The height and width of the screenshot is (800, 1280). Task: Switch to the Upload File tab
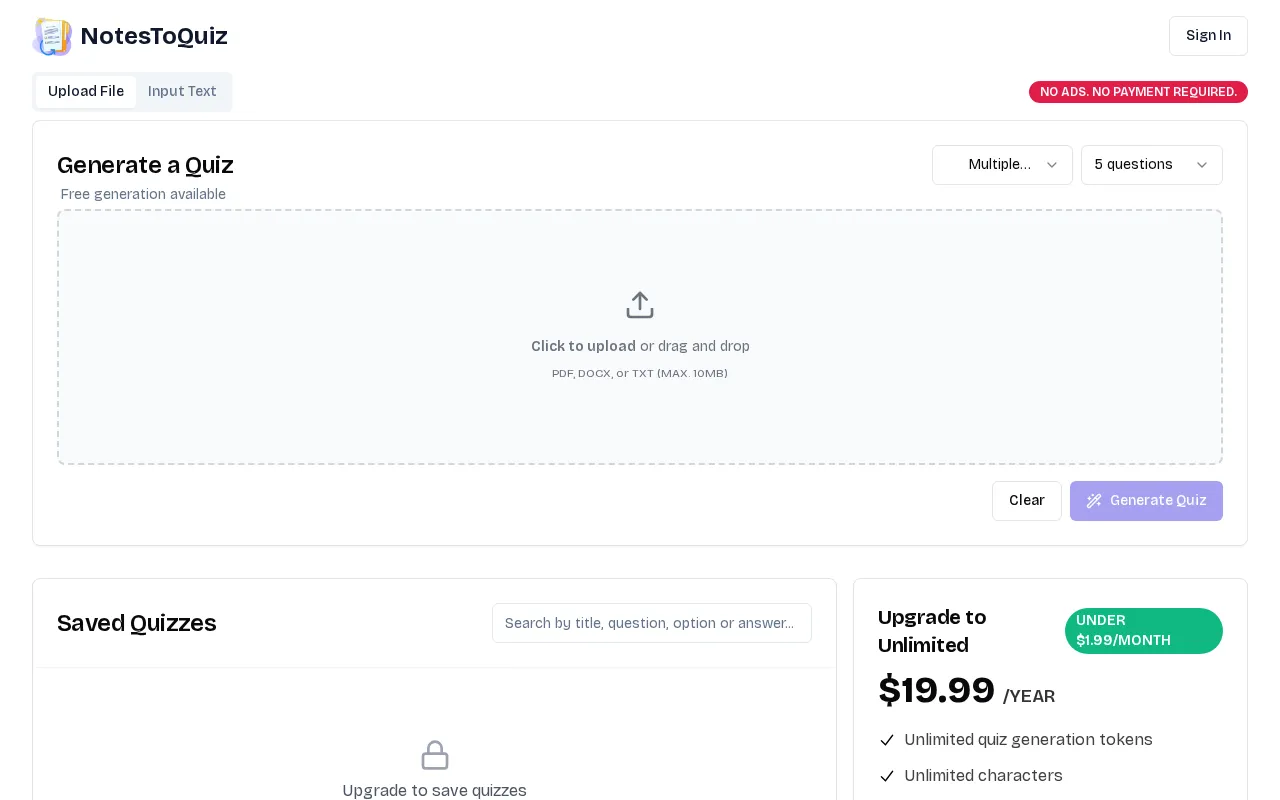(86, 92)
